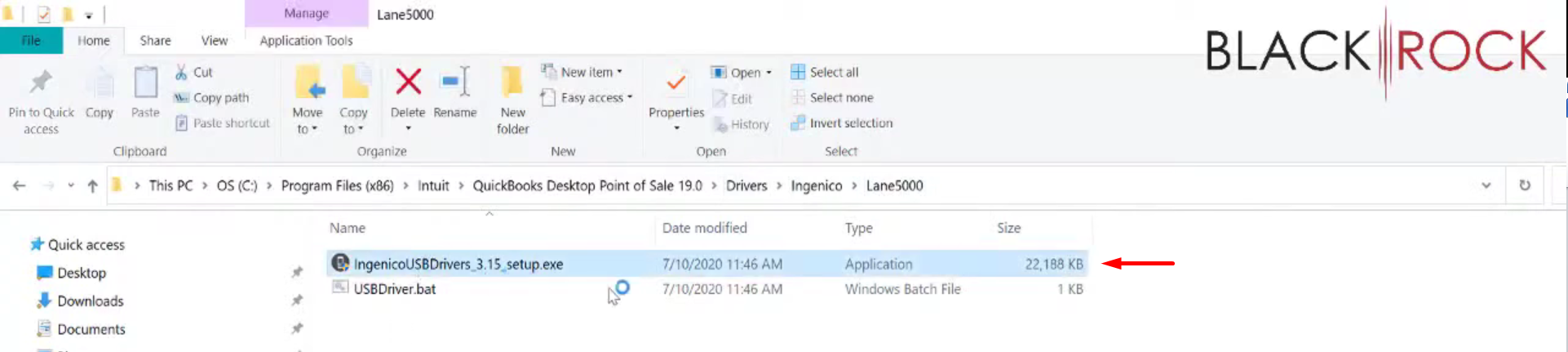The height and width of the screenshot is (352, 1568).
Task: Open the Application Tools tab
Action: point(306,40)
